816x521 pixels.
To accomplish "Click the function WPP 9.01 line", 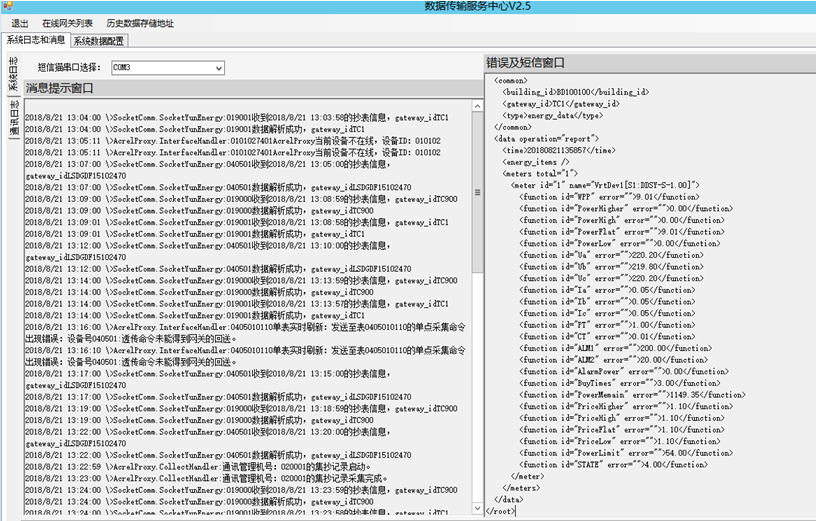I will (609, 197).
